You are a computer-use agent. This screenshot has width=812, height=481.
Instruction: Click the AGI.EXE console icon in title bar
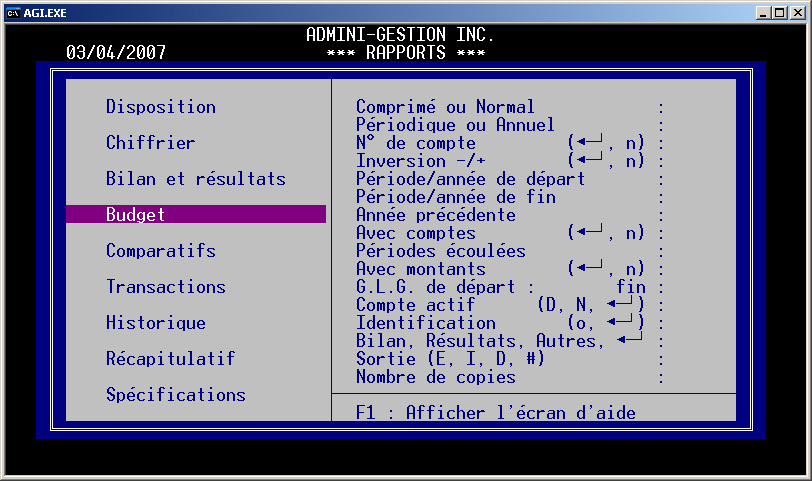[13, 12]
